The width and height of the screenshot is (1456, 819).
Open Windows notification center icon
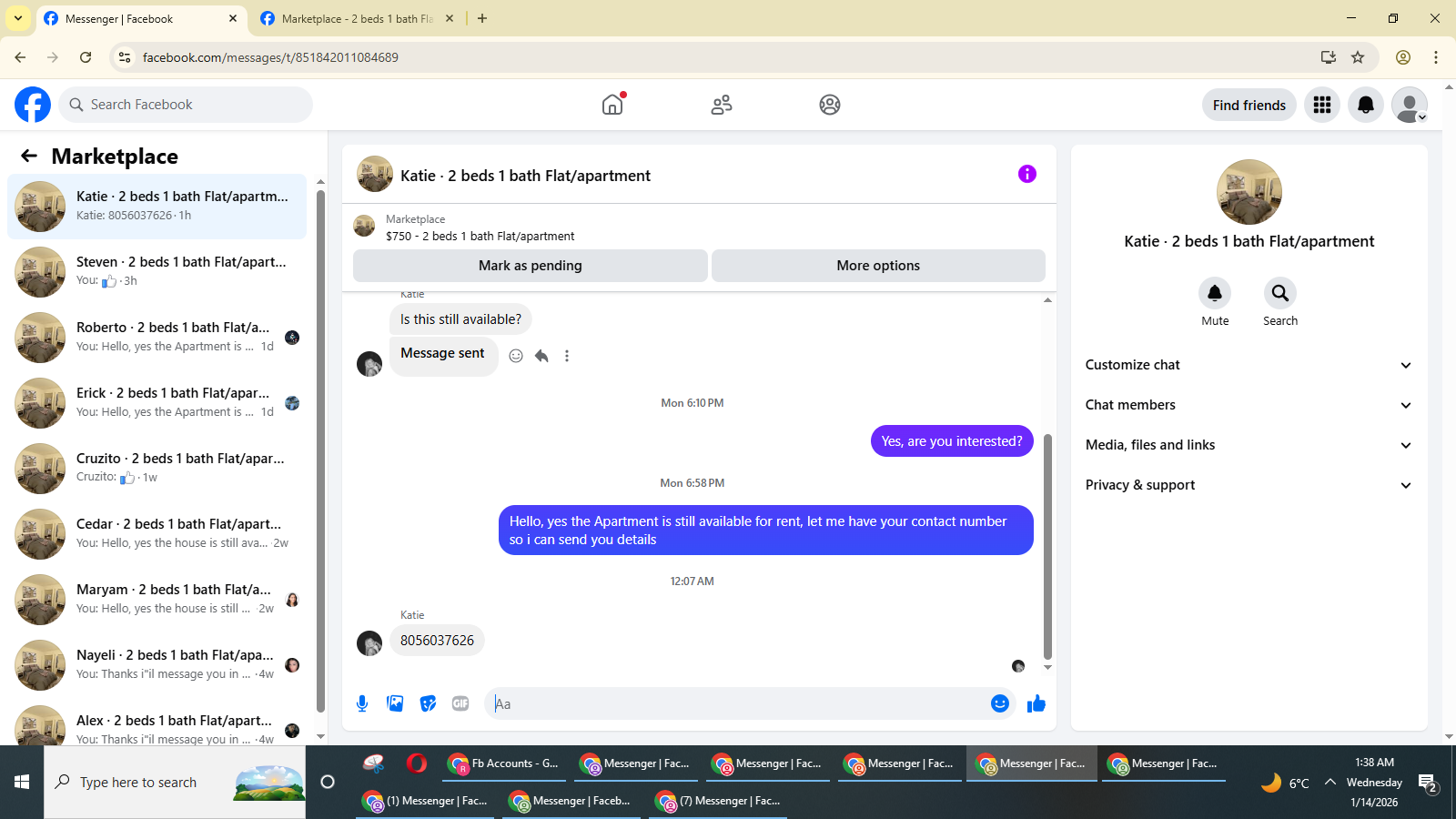tap(1429, 783)
